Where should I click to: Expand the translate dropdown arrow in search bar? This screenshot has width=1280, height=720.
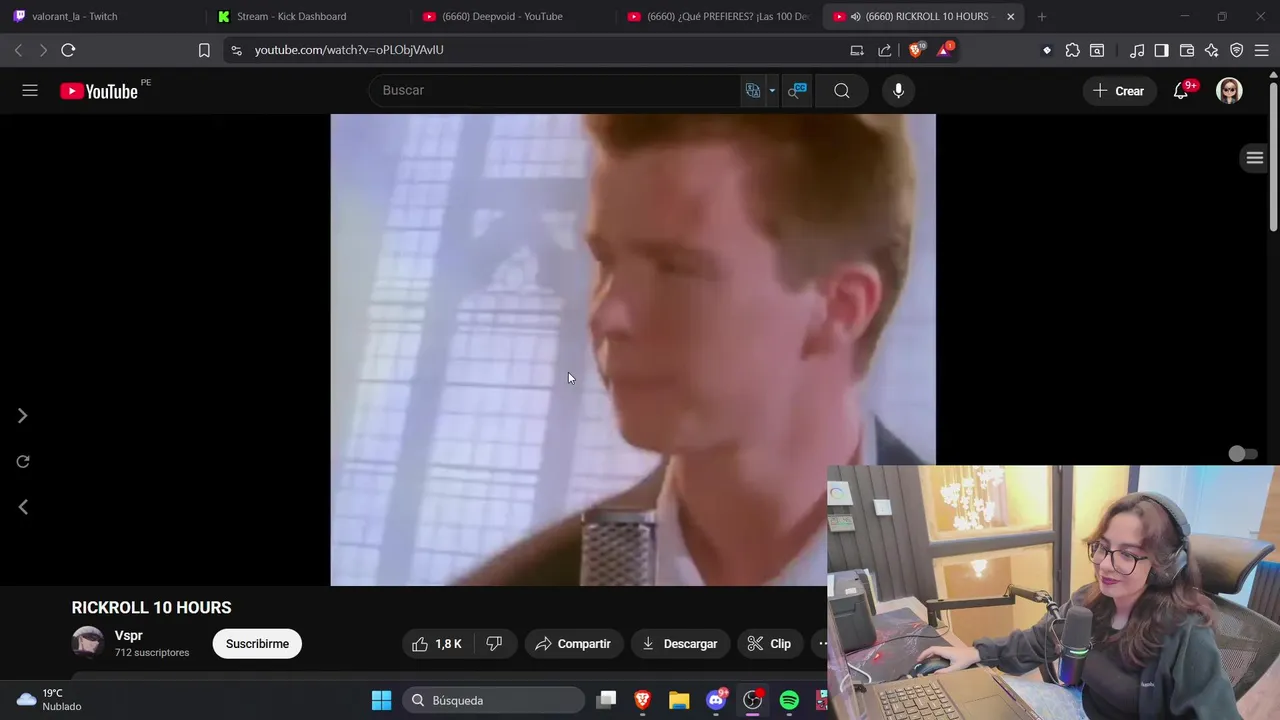point(771,91)
